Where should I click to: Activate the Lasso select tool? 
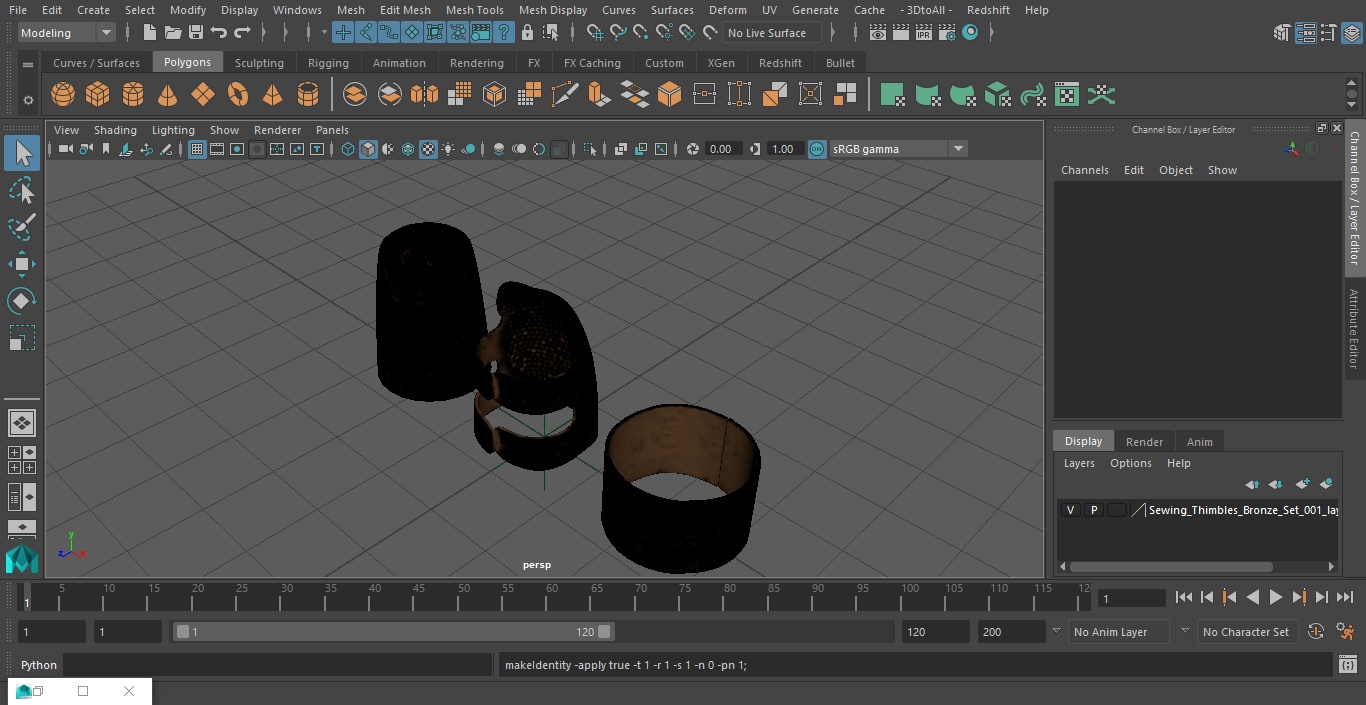coord(21,190)
